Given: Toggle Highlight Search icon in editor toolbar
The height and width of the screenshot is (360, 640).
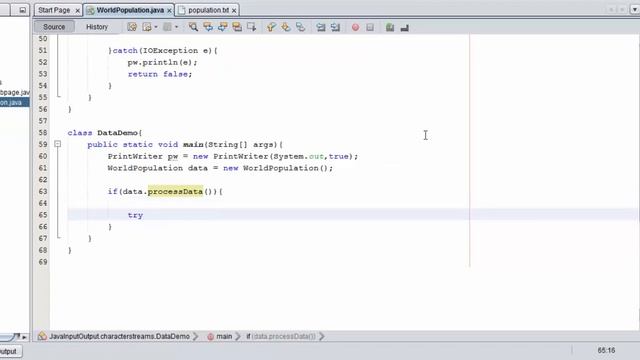Looking at the screenshot, I should coord(237,27).
